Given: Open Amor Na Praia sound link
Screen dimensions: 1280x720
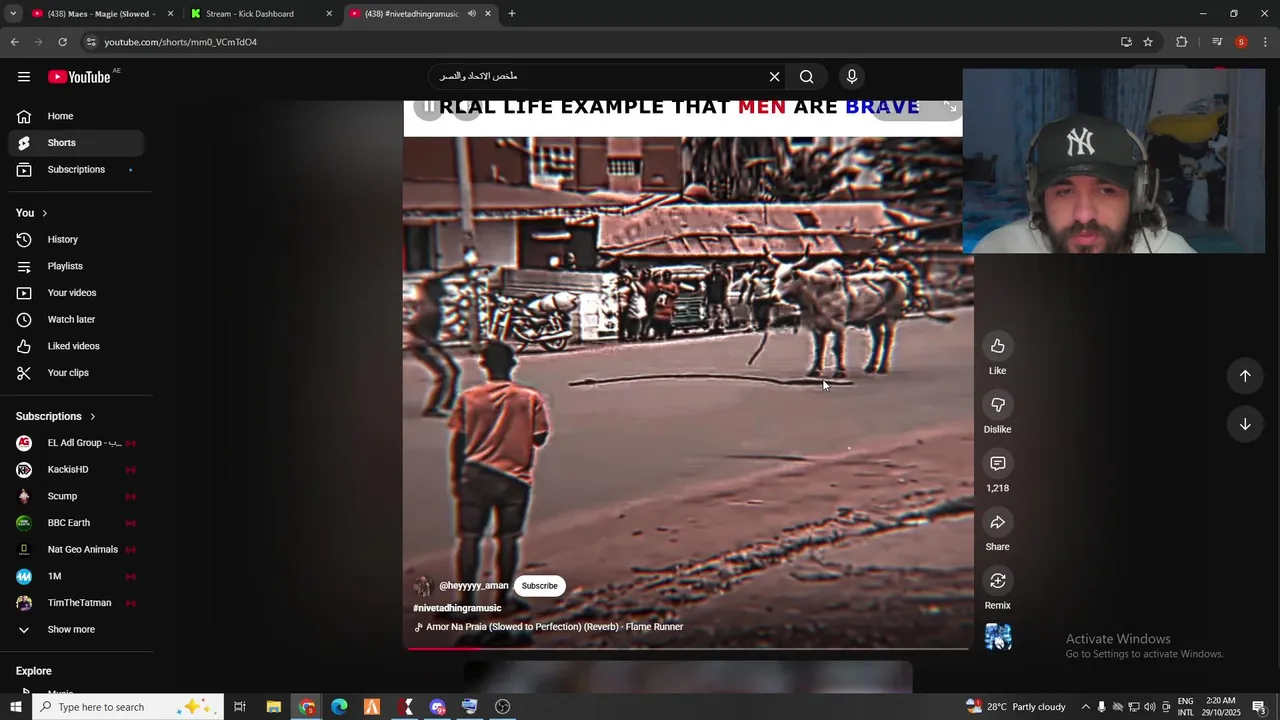Looking at the screenshot, I should pos(554,627).
